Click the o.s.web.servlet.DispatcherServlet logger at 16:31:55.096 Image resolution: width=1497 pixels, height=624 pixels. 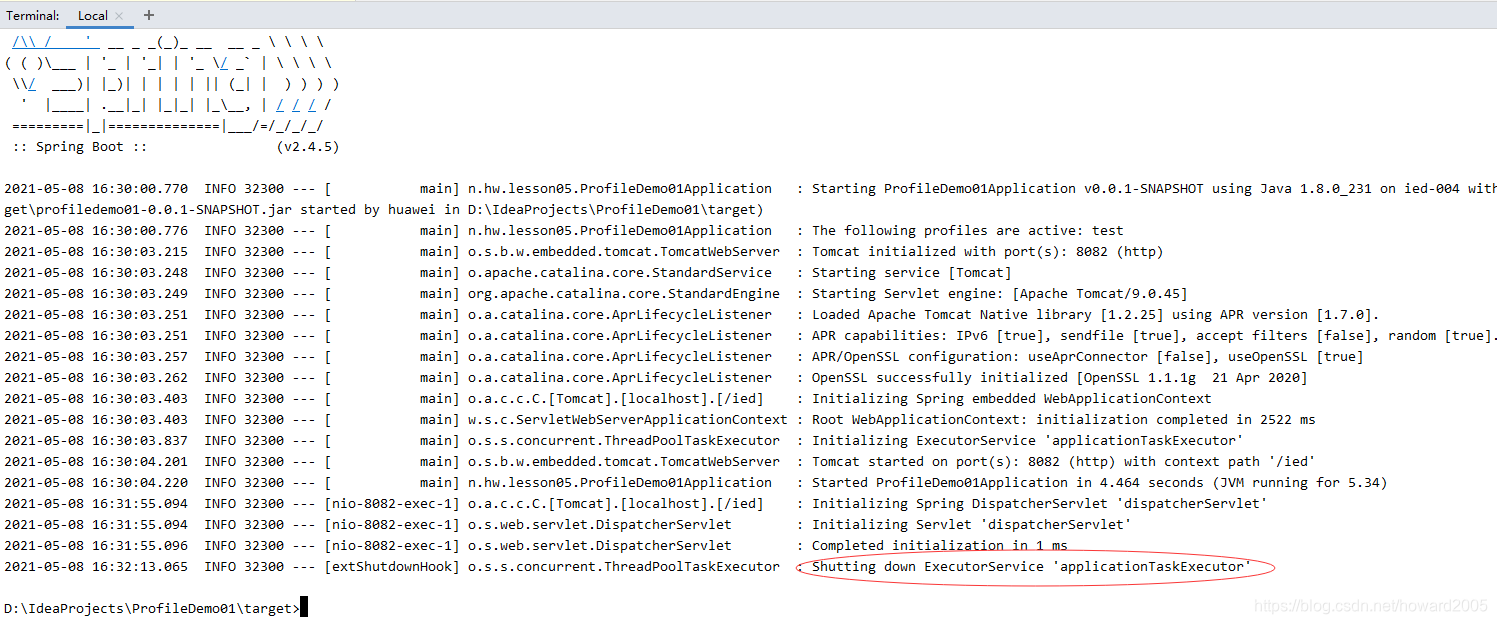600,546
